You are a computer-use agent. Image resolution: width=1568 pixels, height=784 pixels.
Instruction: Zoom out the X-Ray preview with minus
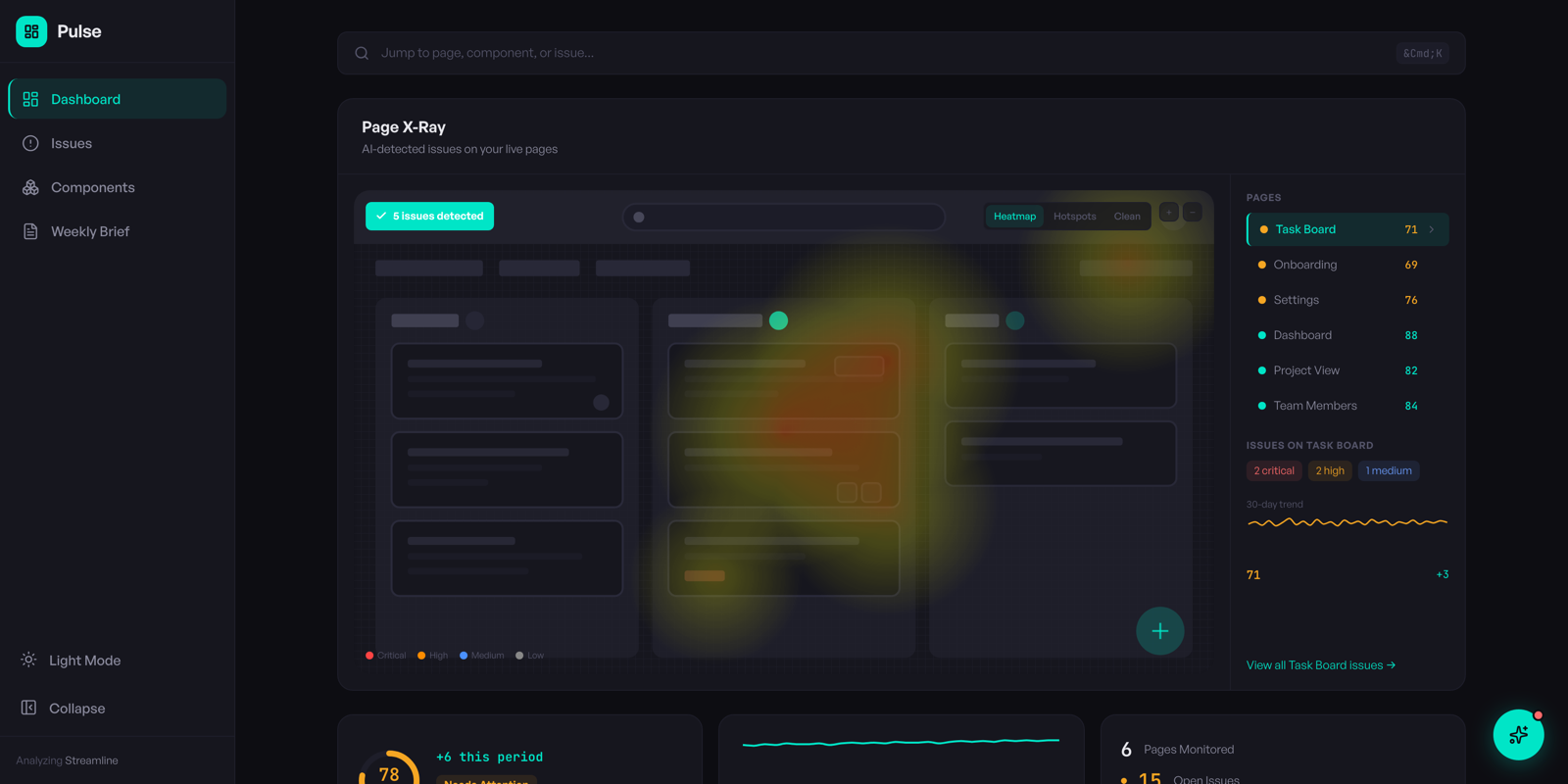click(1193, 212)
